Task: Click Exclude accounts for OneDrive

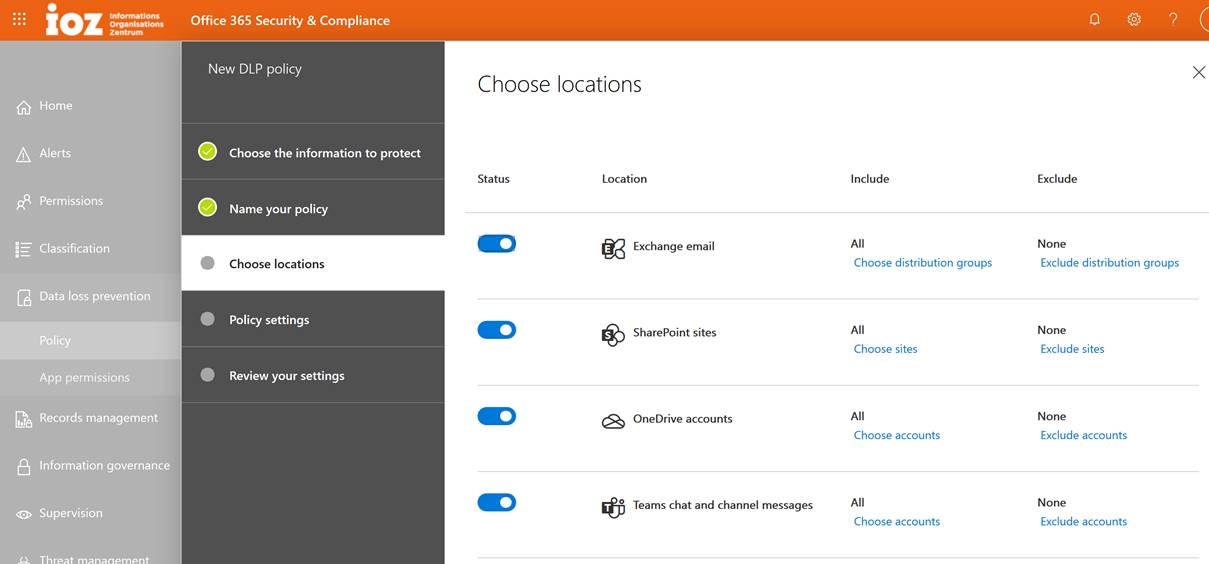Action: (x=1084, y=435)
